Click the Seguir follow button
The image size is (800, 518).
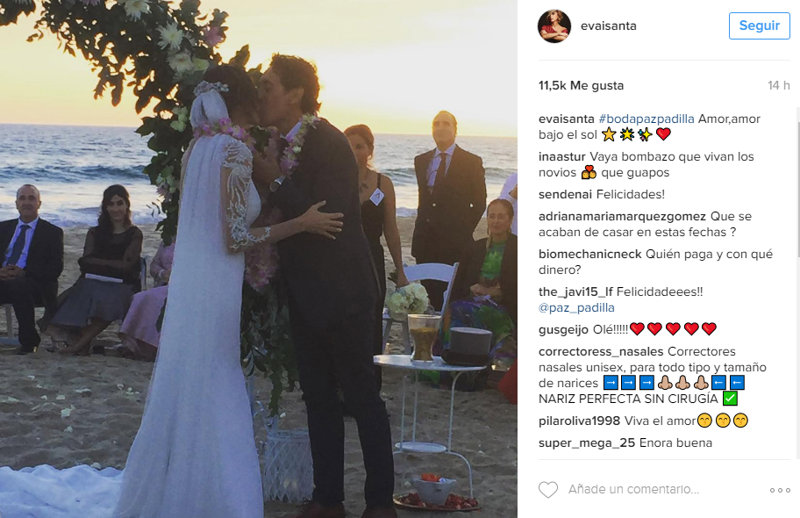click(x=759, y=26)
